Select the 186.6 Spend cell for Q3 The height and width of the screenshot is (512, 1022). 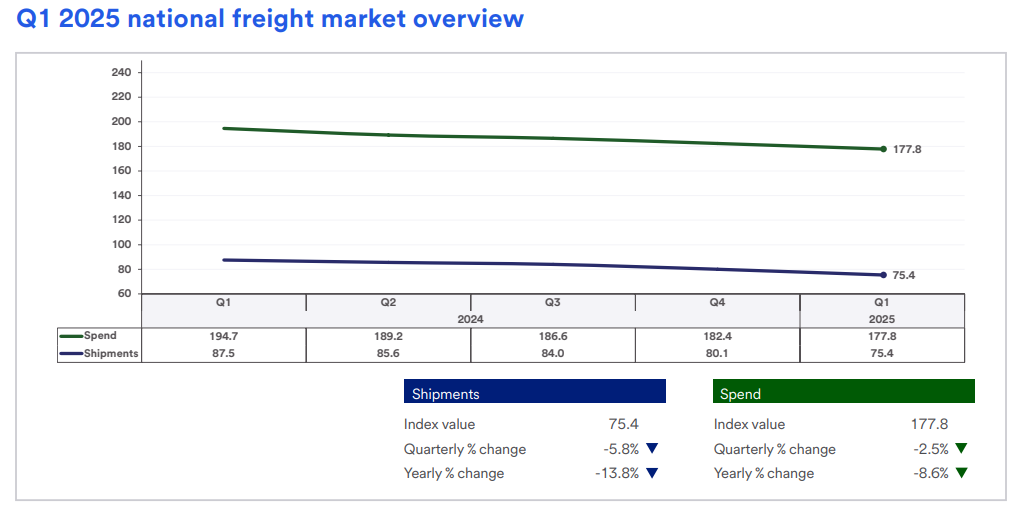coord(552,336)
